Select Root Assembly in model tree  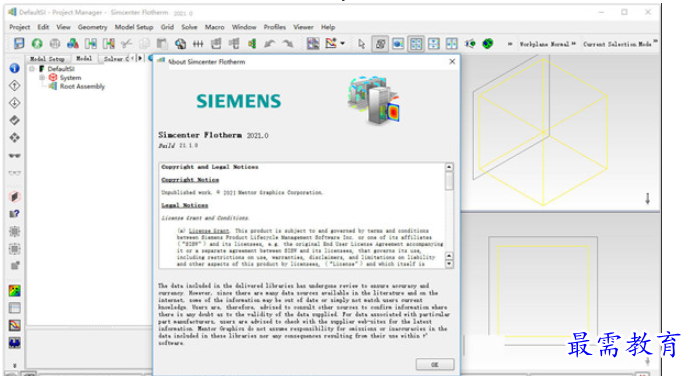click(x=82, y=87)
